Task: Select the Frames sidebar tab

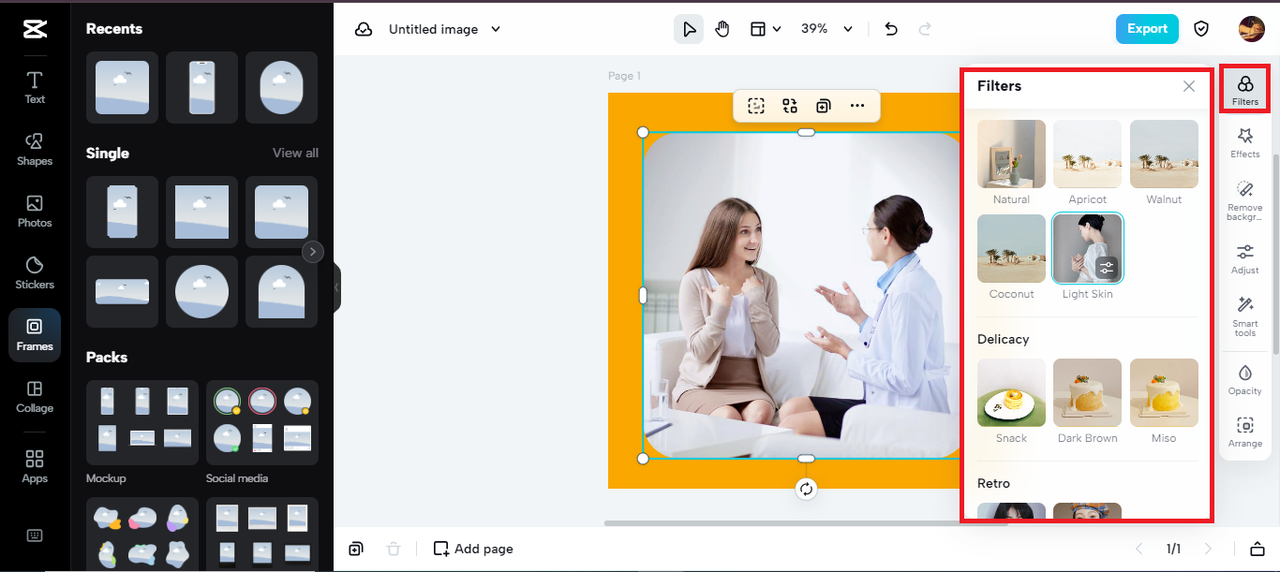Action: click(35, 335)
